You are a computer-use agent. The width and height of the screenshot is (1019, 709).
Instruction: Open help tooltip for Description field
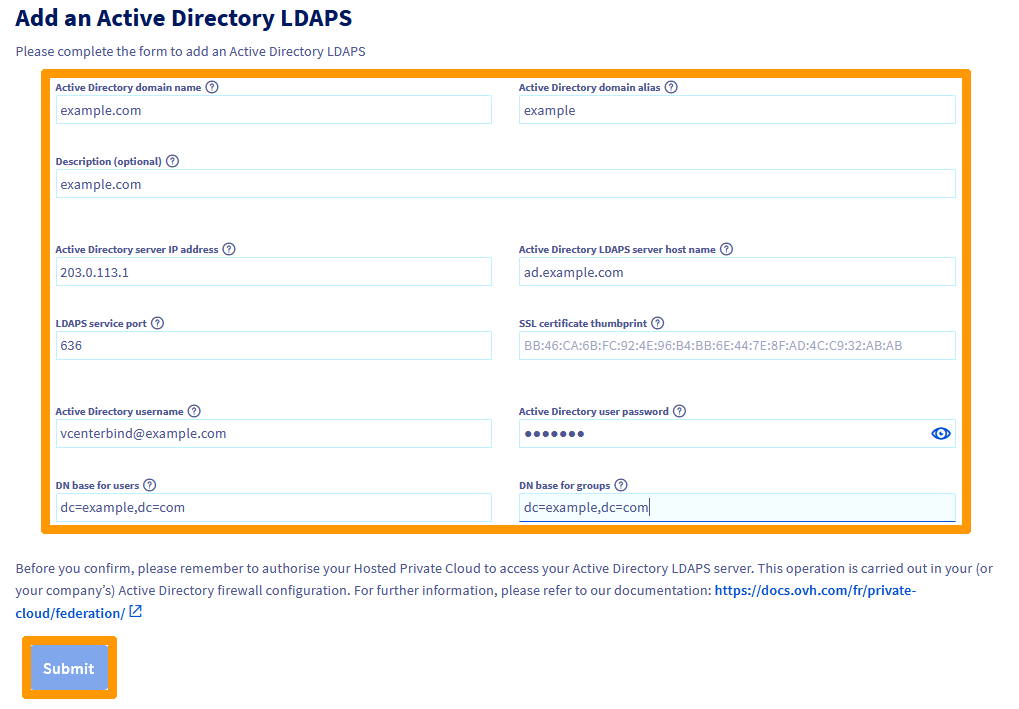click(x=172, y=161)
